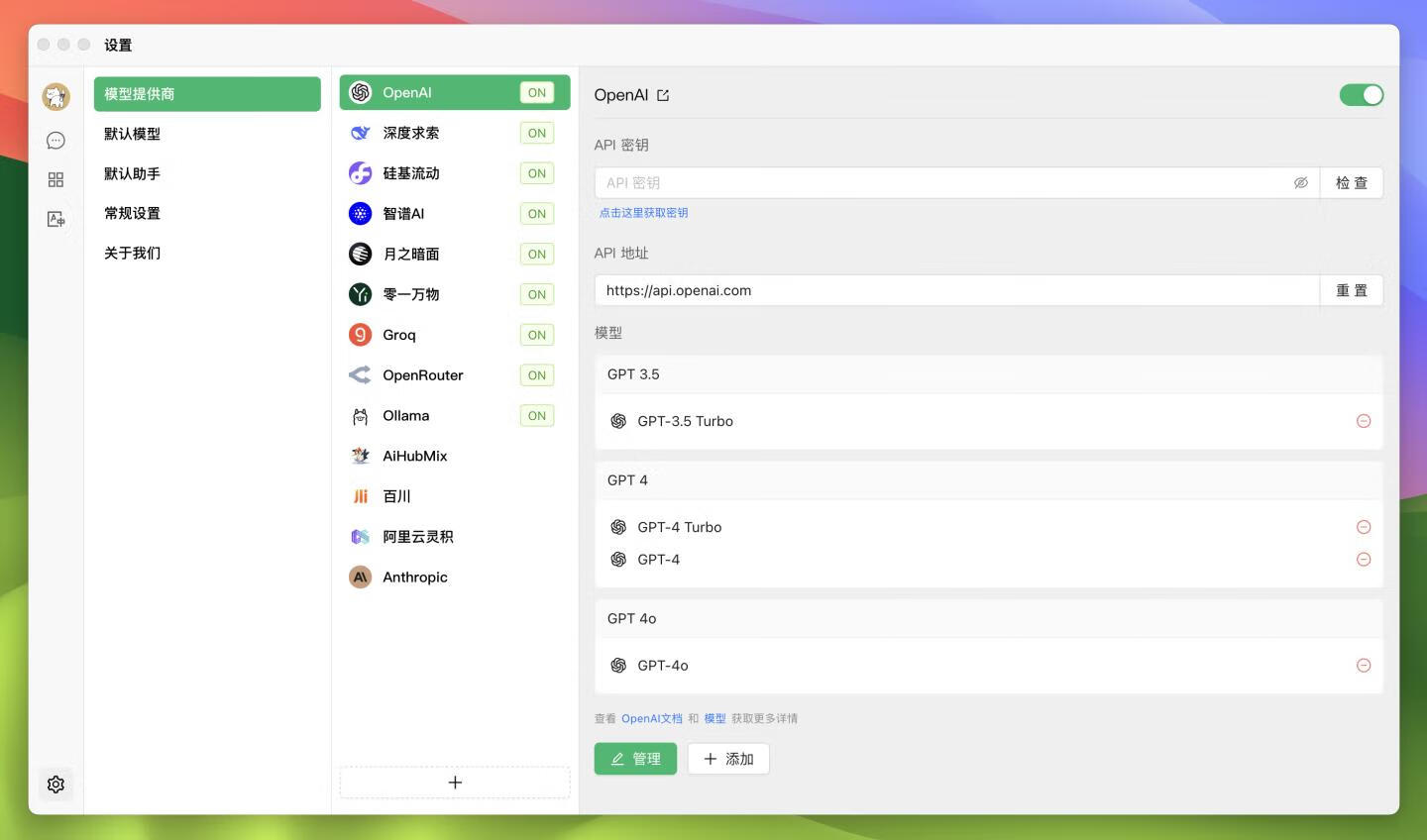Remove the GPT-4 model entry
The image size is (1427, 840).
tap(1364, 560)
